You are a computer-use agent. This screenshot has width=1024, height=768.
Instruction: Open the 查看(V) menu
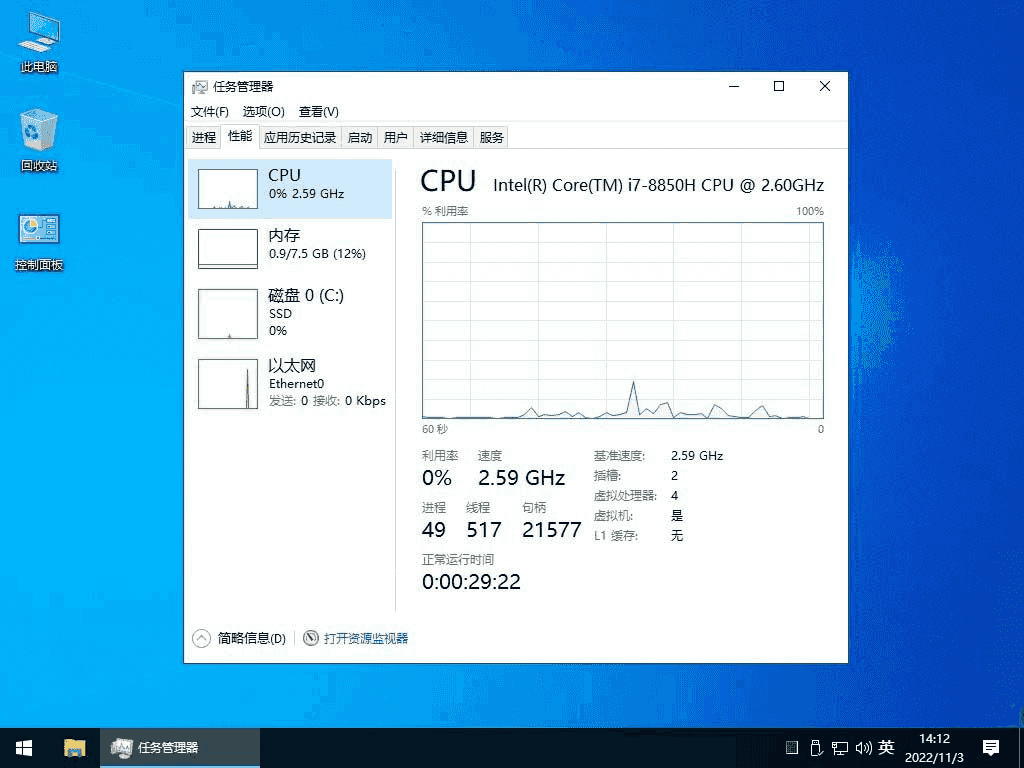coord(317,112)
